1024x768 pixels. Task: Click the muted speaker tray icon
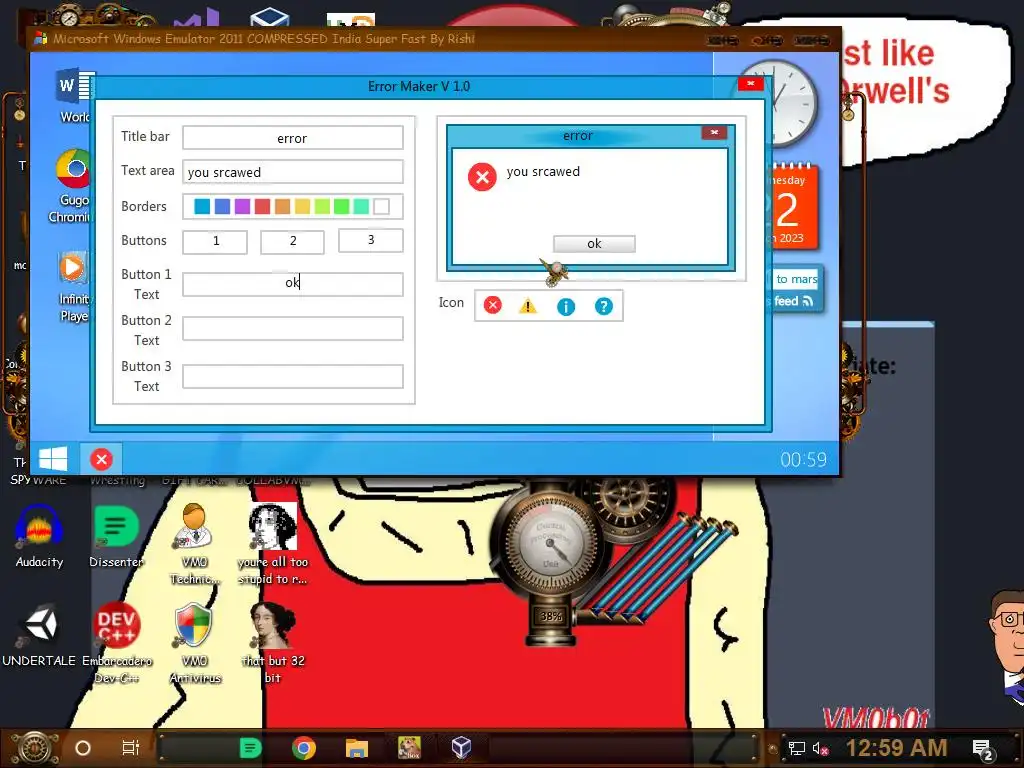(821, 748)
